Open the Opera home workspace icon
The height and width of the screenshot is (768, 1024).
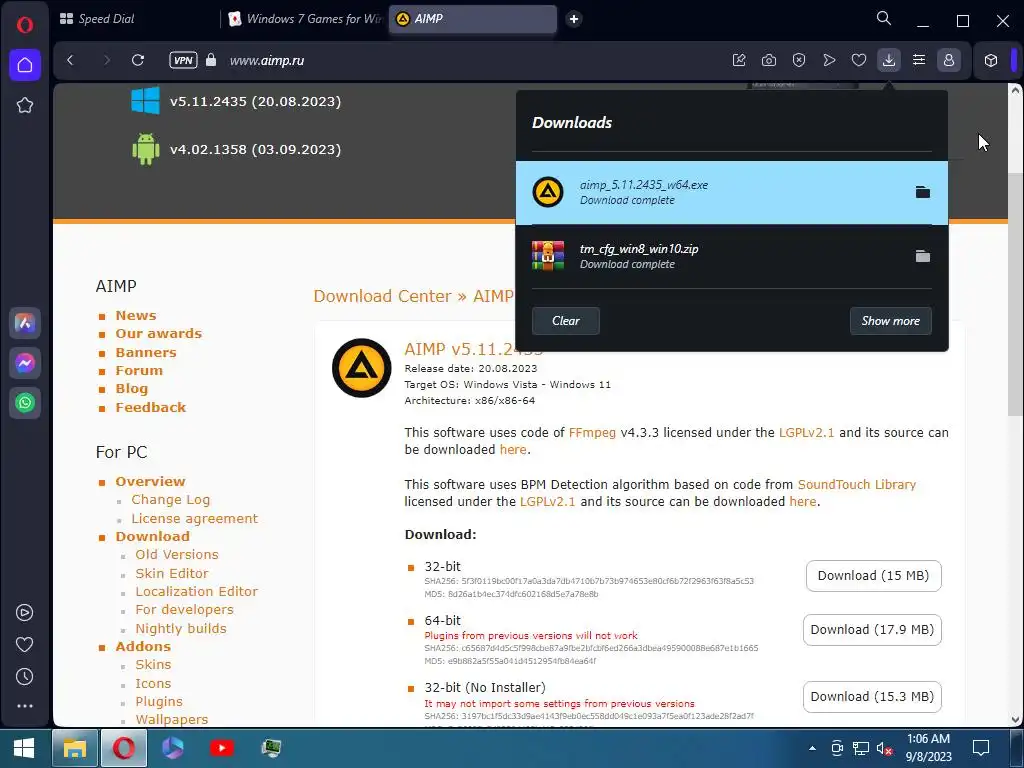click(25, 65)
